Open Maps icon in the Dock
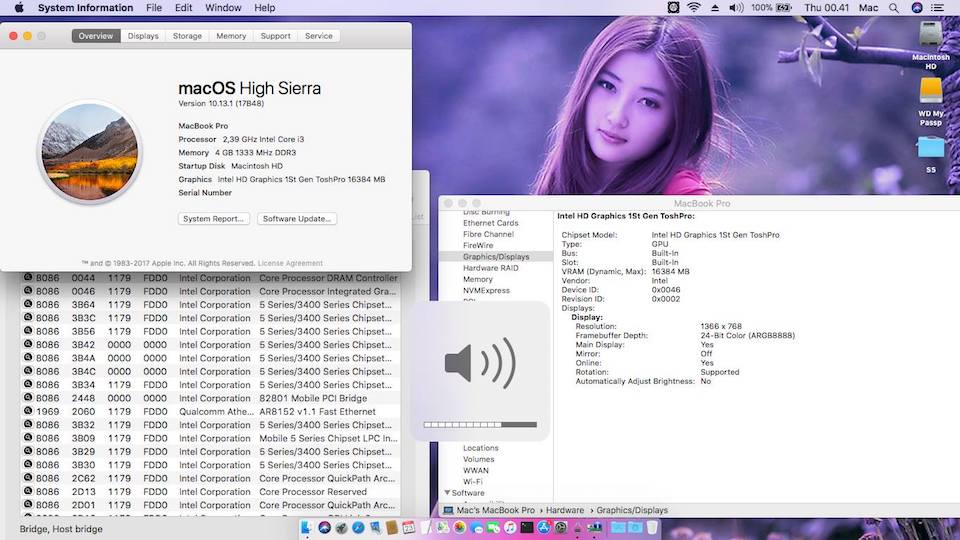This screenshot has height=540, width=960. (x=443, y=527)
